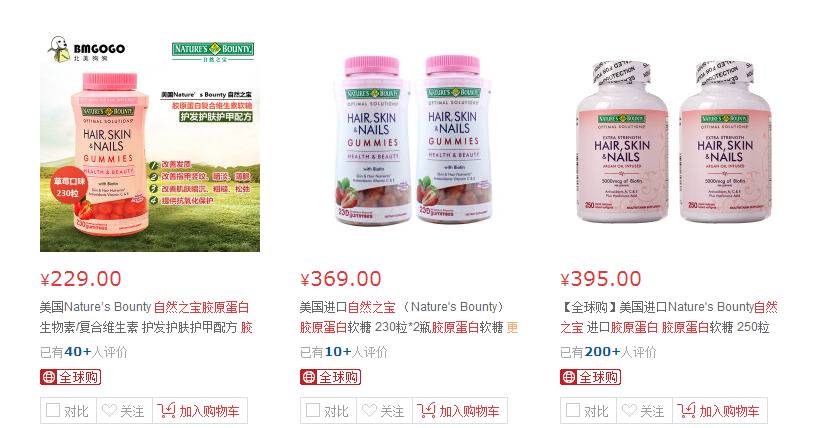Click the heart icon on ¥395.00 product

click(x=629, y=410)
